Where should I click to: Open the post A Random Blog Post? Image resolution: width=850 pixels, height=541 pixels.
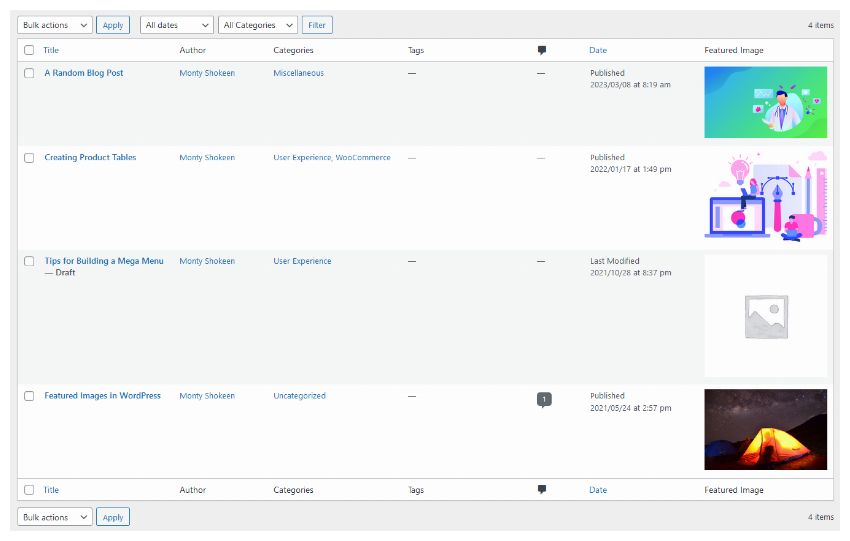tap(84, 73)
